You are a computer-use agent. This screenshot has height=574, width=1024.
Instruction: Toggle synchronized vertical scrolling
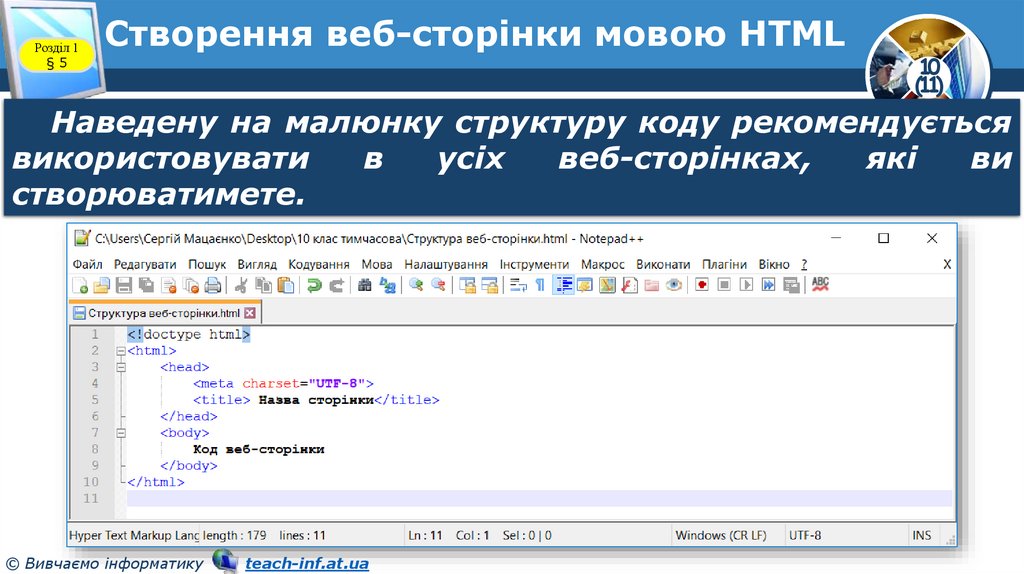[x=467, y=285]
